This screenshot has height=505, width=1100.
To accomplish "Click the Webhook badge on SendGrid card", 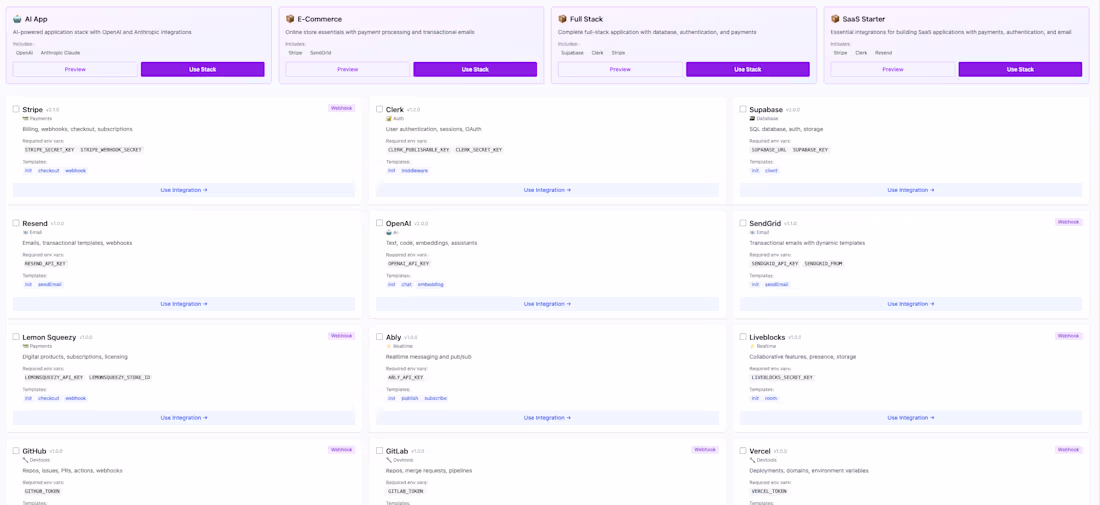I will pyautogui.click(x=1068, y=222).
